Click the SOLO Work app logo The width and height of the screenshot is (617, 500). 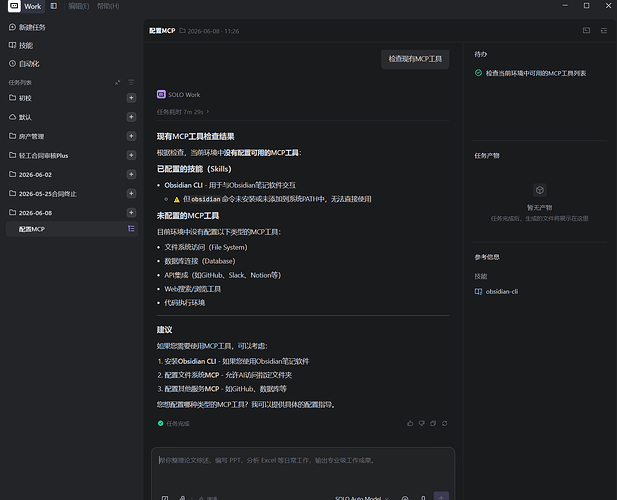[14, 6]
